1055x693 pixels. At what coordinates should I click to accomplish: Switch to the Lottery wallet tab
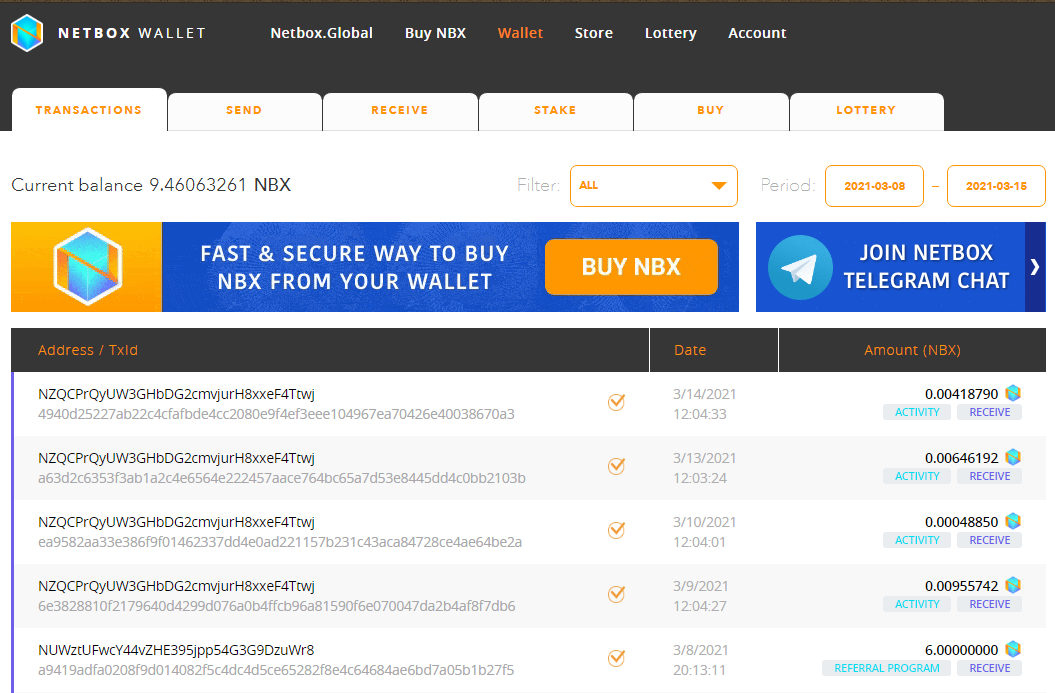[866, 111]
